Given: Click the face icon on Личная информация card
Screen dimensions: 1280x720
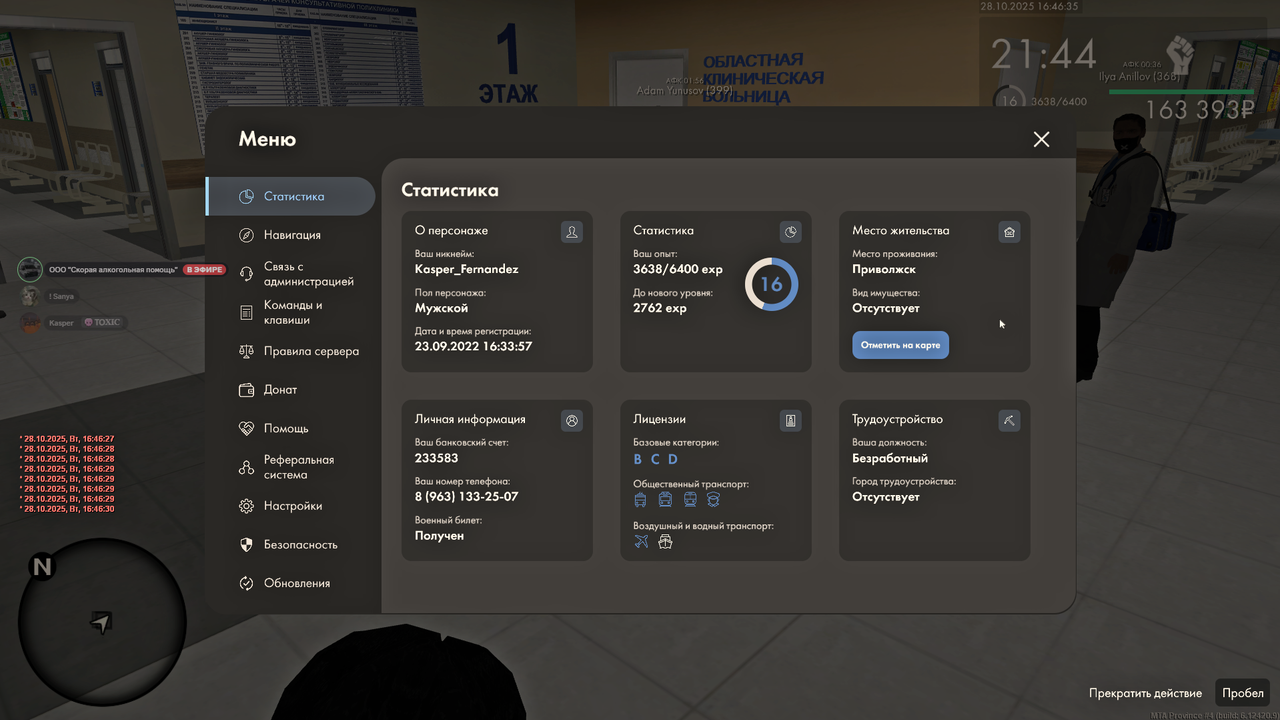Looking at the screenshot, I should coord(572,421).
